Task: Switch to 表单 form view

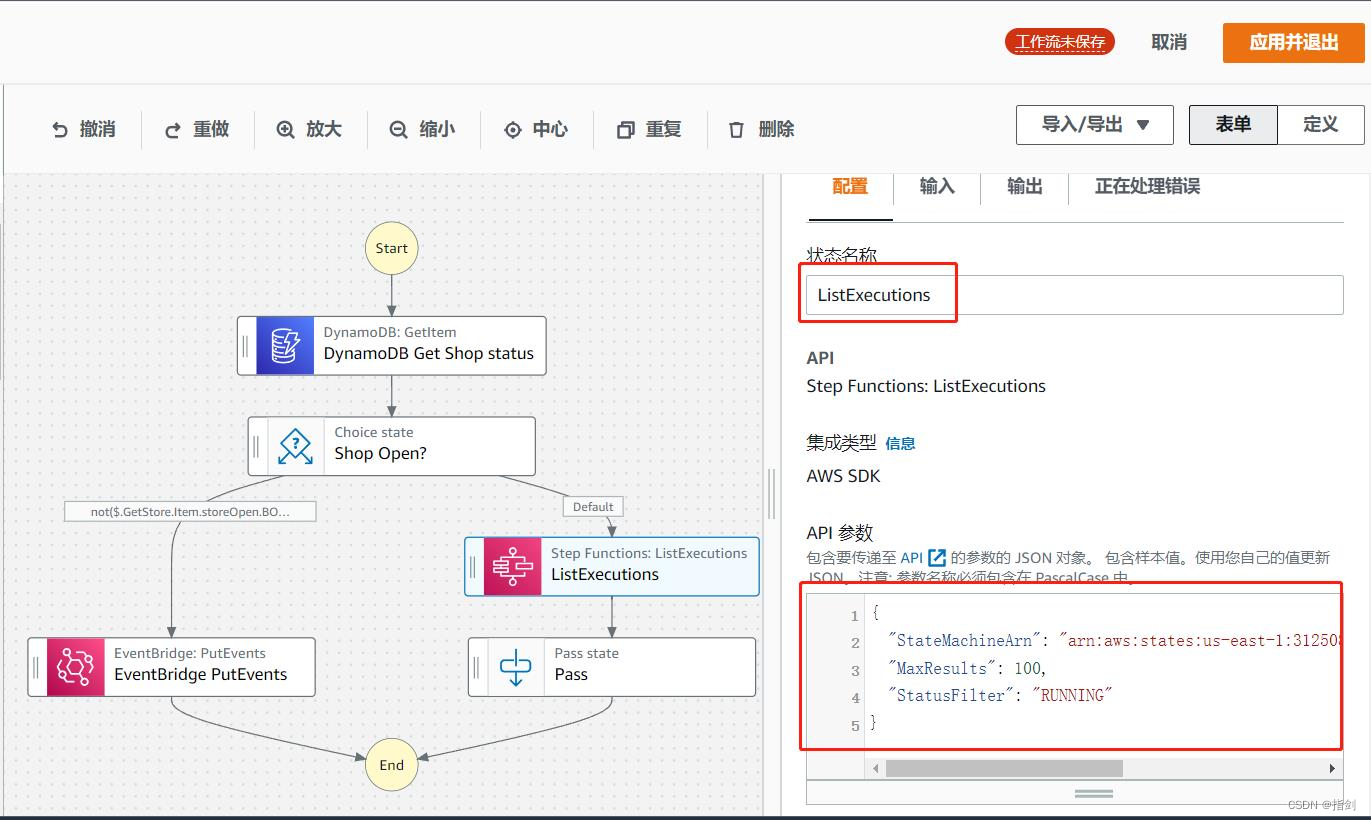Action: (1233, 125)
